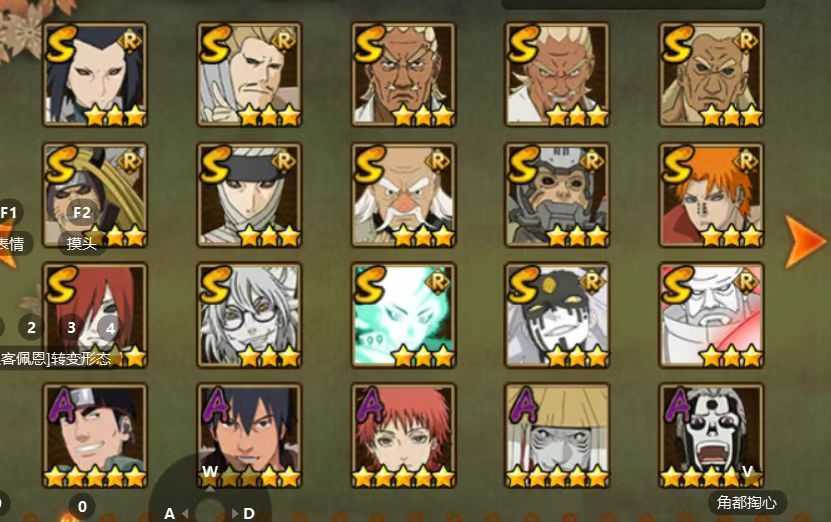The height and width of the screenshot is (522, 831).
Task: Choose the smiling A-rank ninja with forehead protector
Action: pyautogui.click(x=95, y=436)
